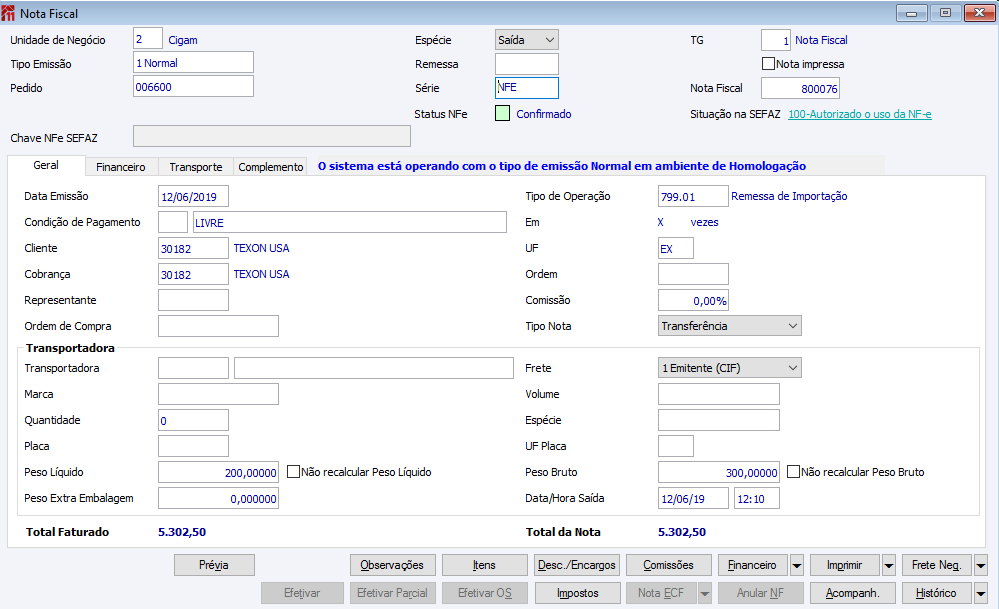
Task: Switch to the Transporte tab
Action: point(196,167)
